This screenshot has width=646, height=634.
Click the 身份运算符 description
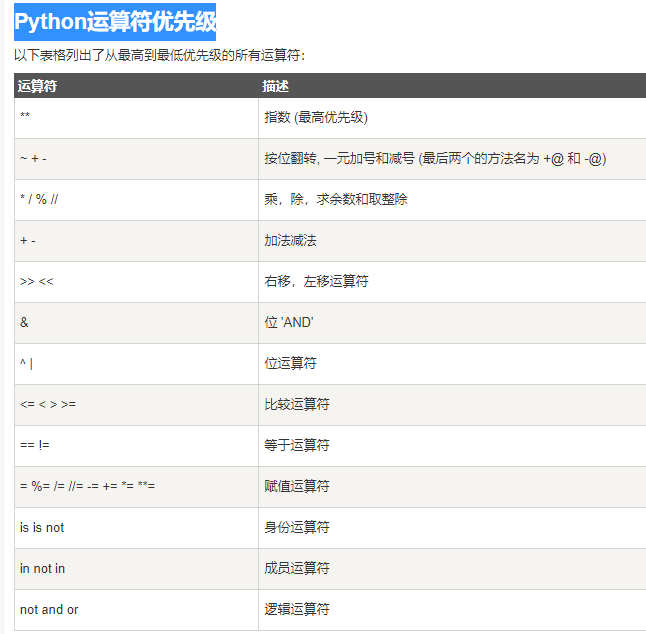(297, 527)
